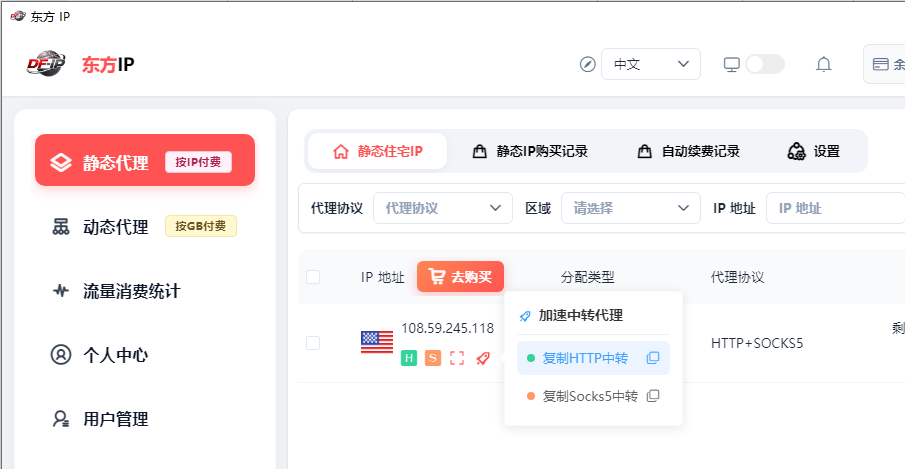Click the network icon of 动态代理

click(x=61, y=227)
